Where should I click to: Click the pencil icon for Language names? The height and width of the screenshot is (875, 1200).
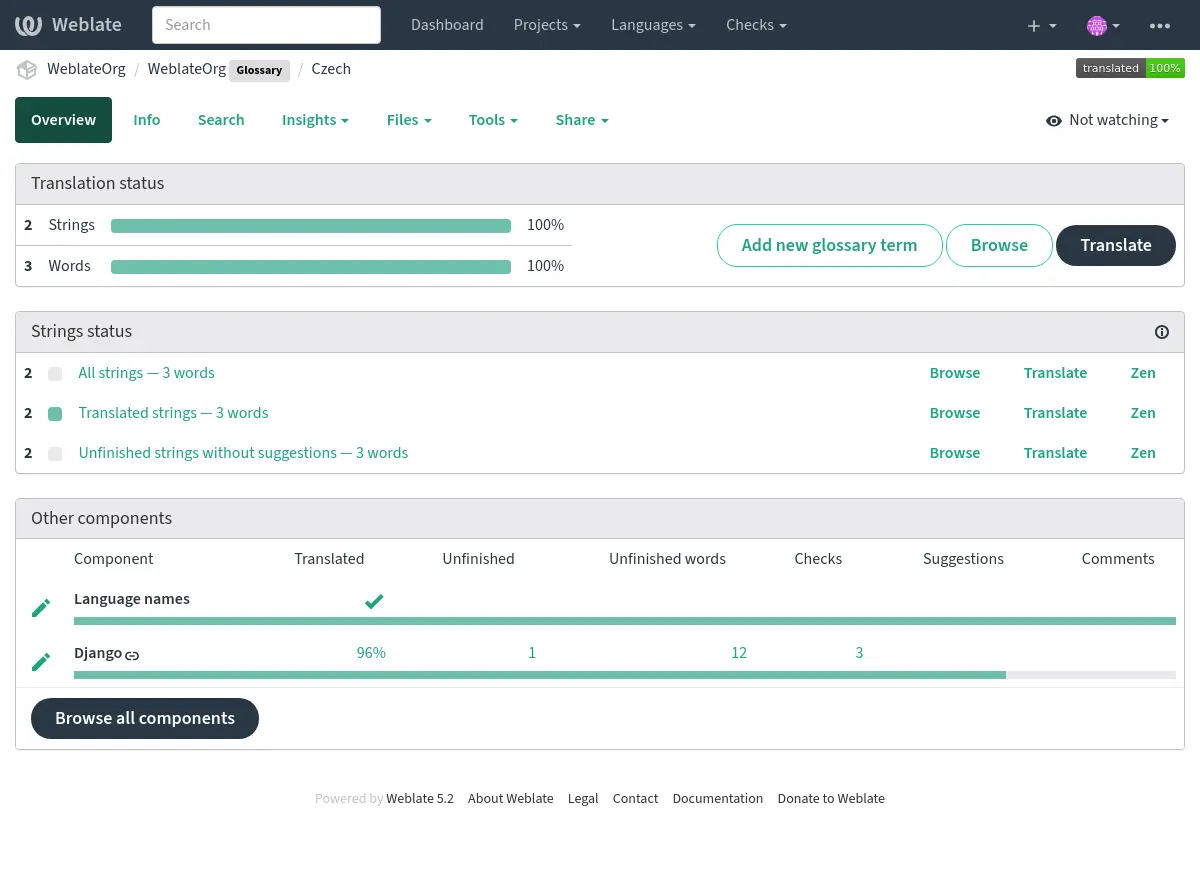pyautogui.click(x=41, y=608)
